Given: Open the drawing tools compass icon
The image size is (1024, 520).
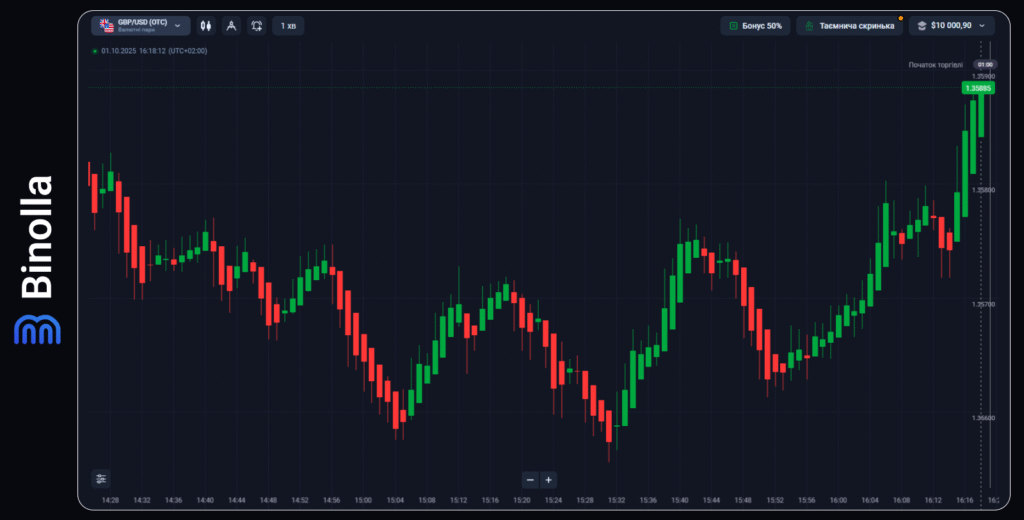Looking at the screenshot, I should click(231, 25).
